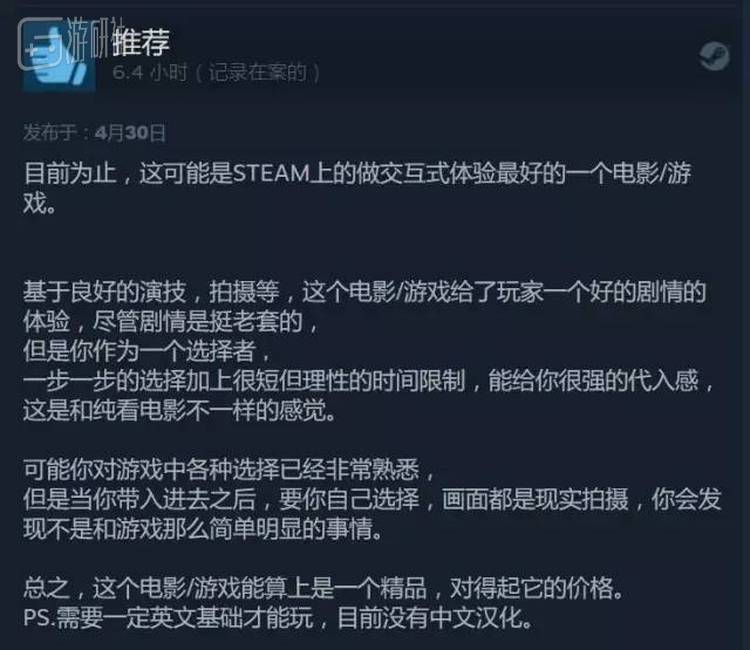Click the 游研社 watermark text
Screen dimensions: 750x650
pos(96,39)
